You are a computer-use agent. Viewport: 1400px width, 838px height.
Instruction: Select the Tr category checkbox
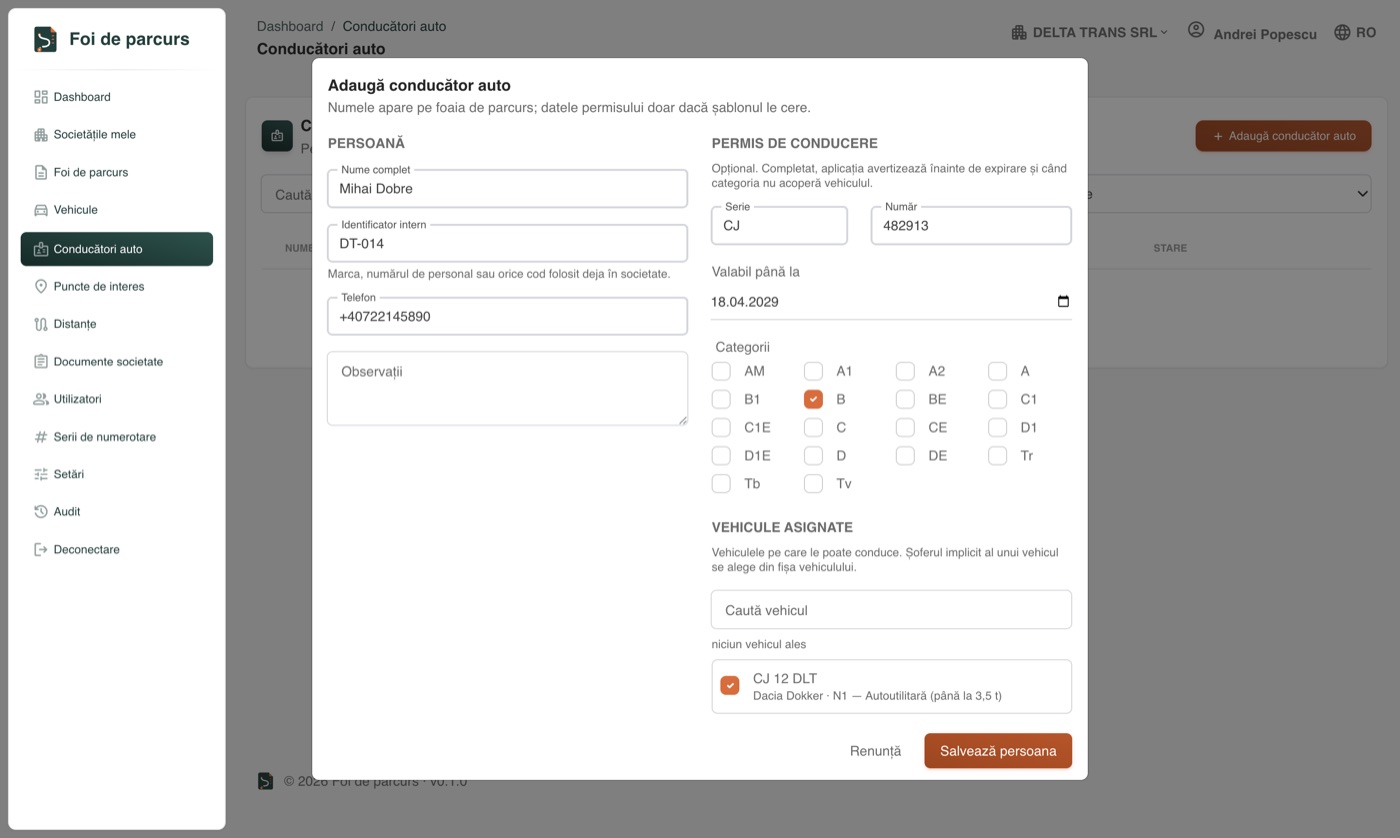tap(997, 455)
